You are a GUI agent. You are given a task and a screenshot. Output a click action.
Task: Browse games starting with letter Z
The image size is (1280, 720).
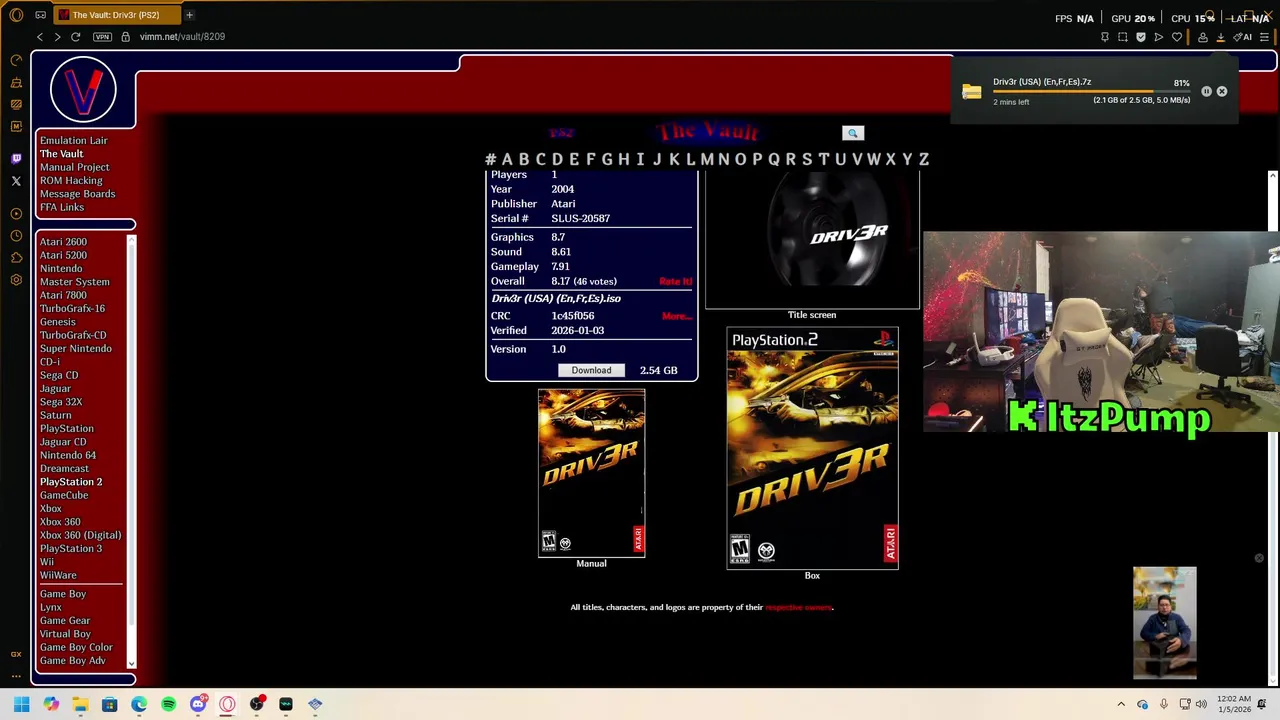click(x=924, y=159)
